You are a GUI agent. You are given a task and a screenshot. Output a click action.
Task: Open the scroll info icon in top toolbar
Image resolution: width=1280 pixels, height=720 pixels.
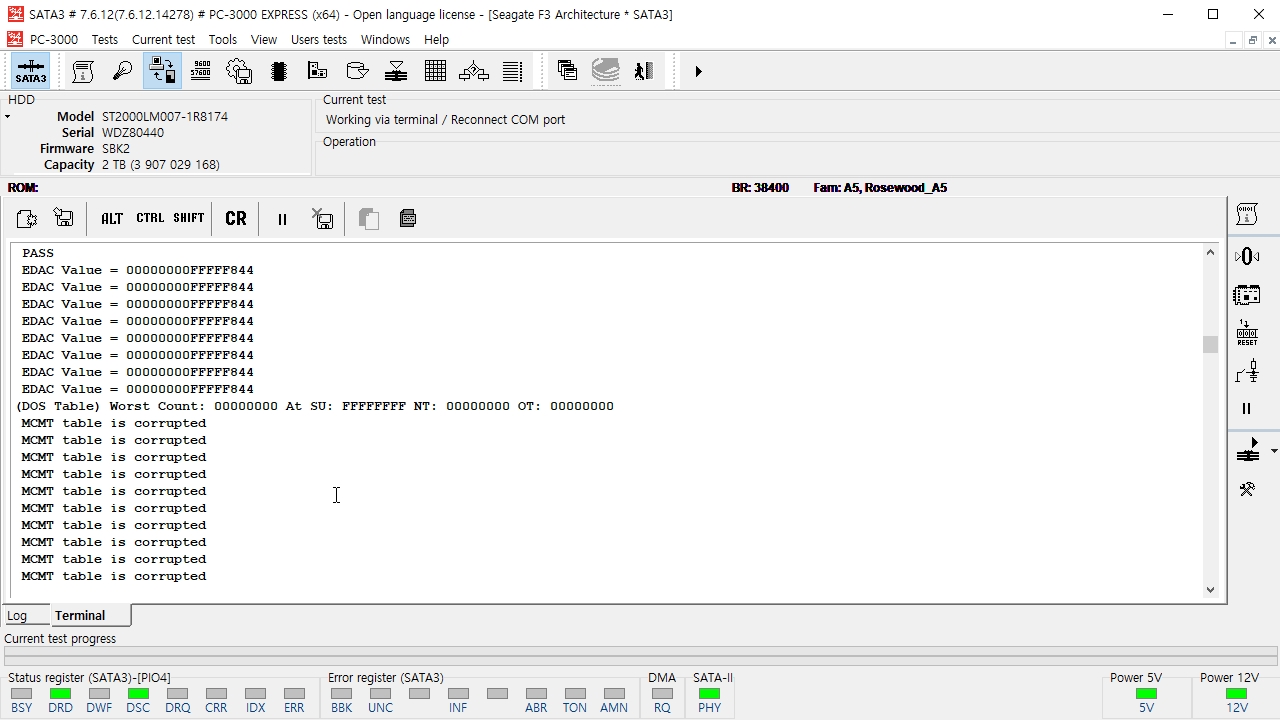click(83, 71)
